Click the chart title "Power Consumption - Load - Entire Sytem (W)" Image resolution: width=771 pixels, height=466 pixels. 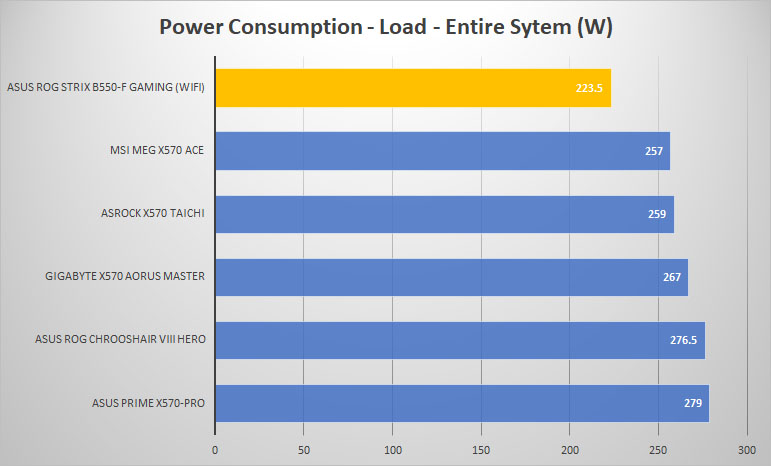pyautogui.click(x=386, y=28)
